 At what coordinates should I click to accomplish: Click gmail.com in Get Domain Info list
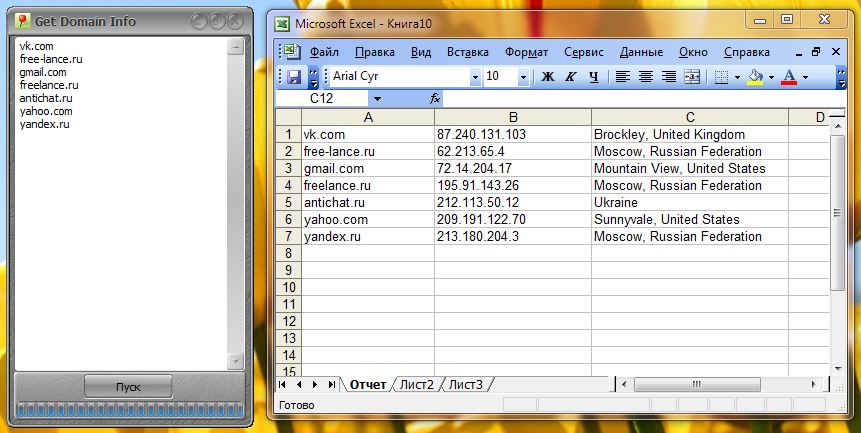point(43,72)
